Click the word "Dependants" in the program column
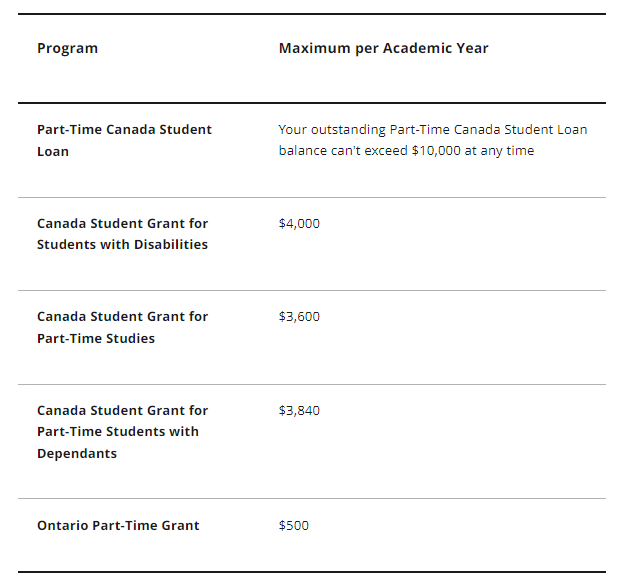621x587 pixels. coord(77,454)
